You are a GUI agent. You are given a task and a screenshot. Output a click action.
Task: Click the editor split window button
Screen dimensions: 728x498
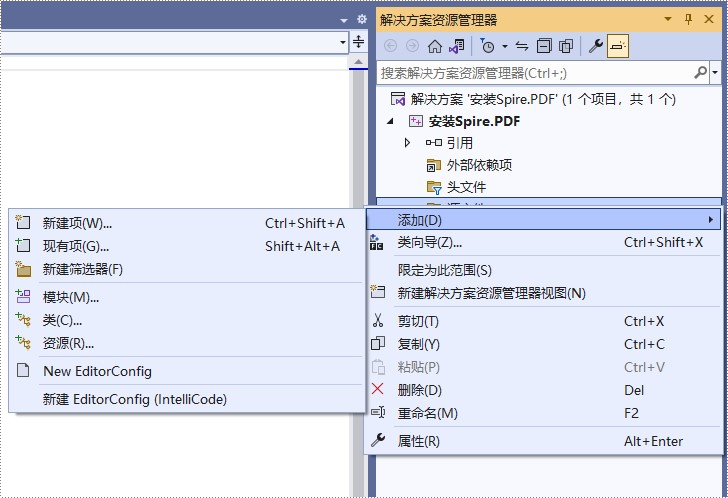coord(358,42)
